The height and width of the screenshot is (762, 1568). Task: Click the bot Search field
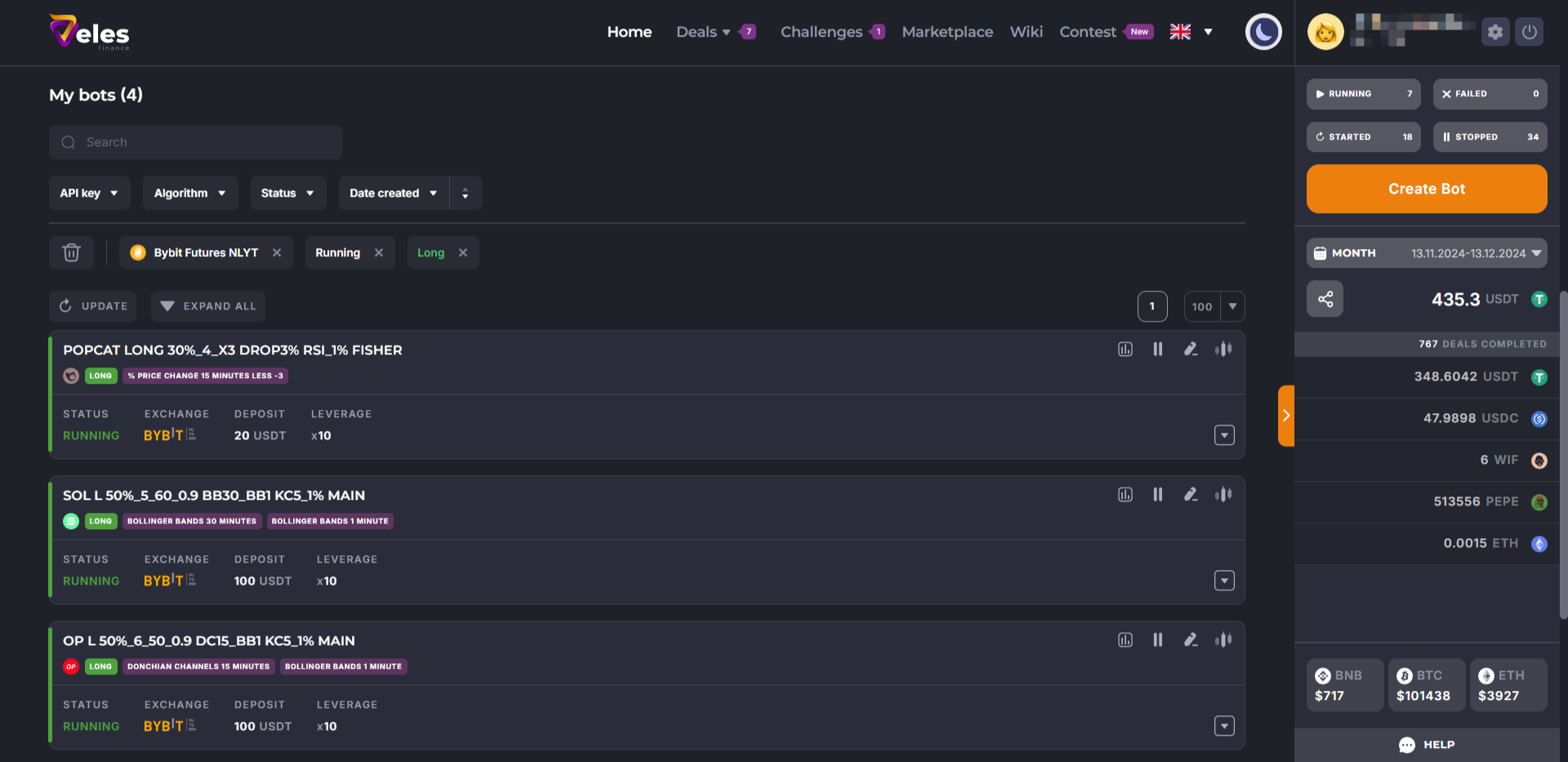(196, 143)
